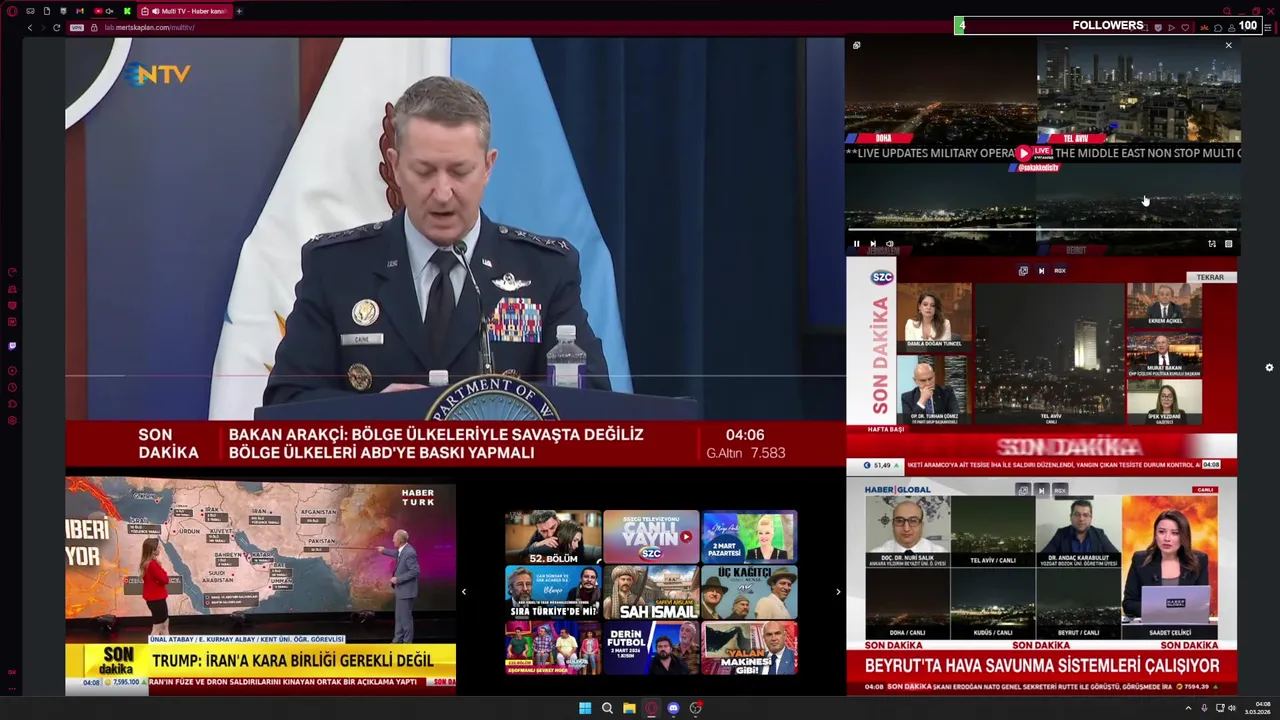This screenshot has height=720, width=1280.
Task: Show previous thumbnails in carousel
Action: [x=463, y=592]
